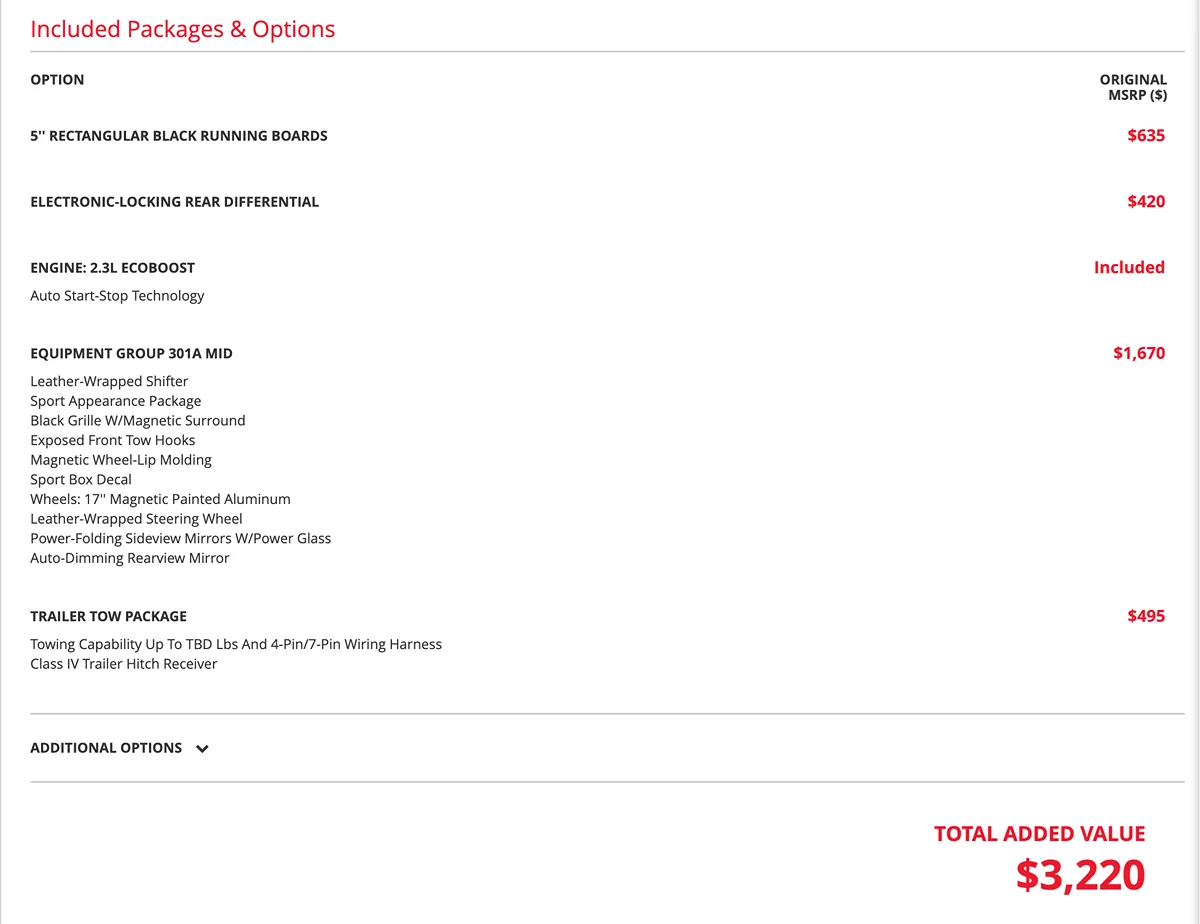
Task: Click the Included Packages & Options heading
Action: click(x=183, y=29)
